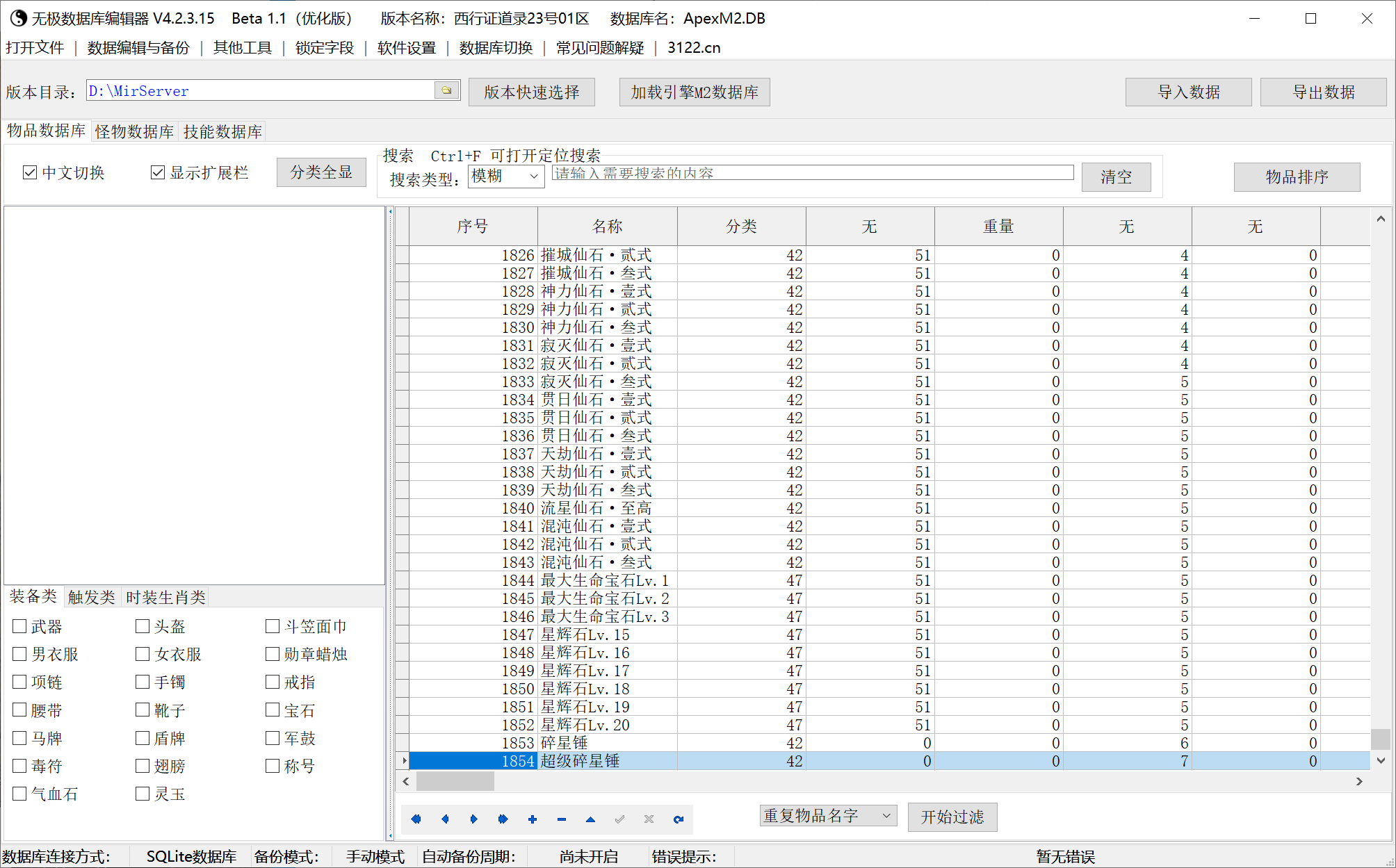Click the 分类 column header

pyautogui.click(x=741, y=227)
